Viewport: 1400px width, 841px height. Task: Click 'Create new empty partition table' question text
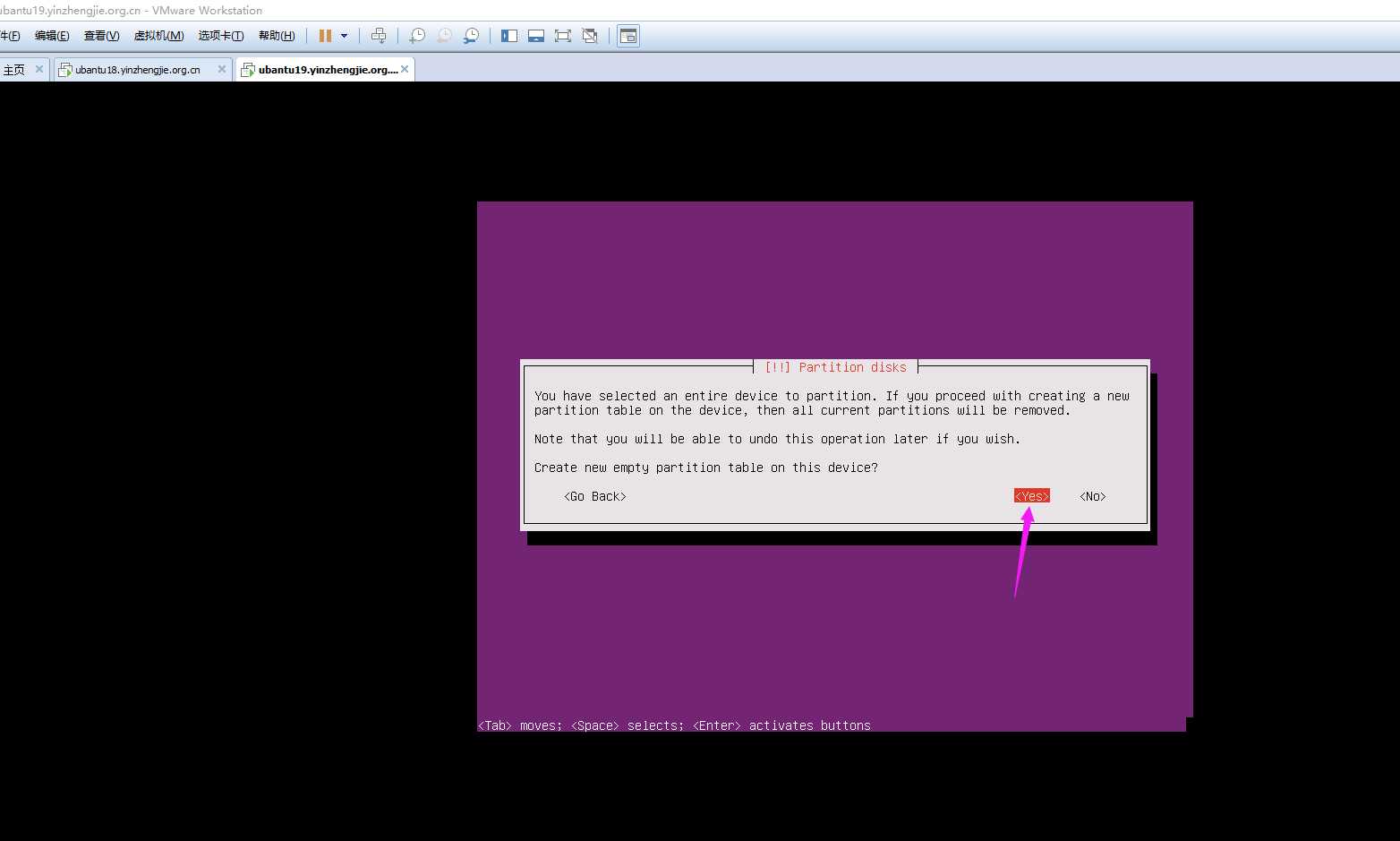(706, 468)
